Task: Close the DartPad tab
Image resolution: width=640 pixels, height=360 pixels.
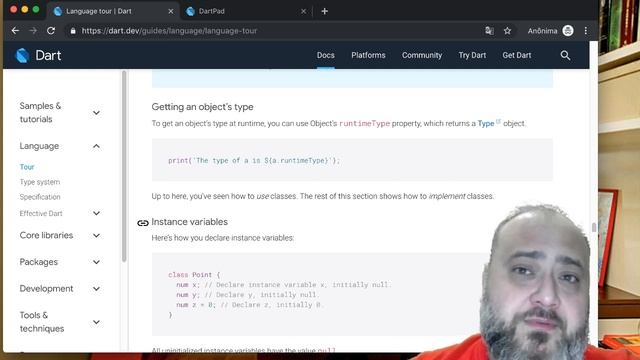Action: click(x=303, y=11)
